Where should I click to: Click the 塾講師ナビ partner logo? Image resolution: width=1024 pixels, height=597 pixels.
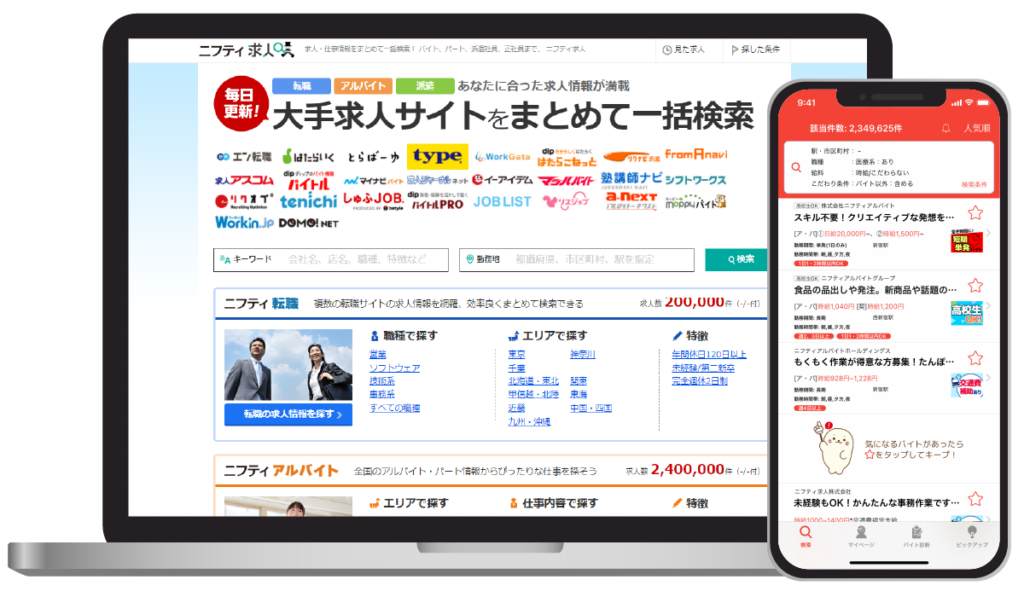coord(632,180)
